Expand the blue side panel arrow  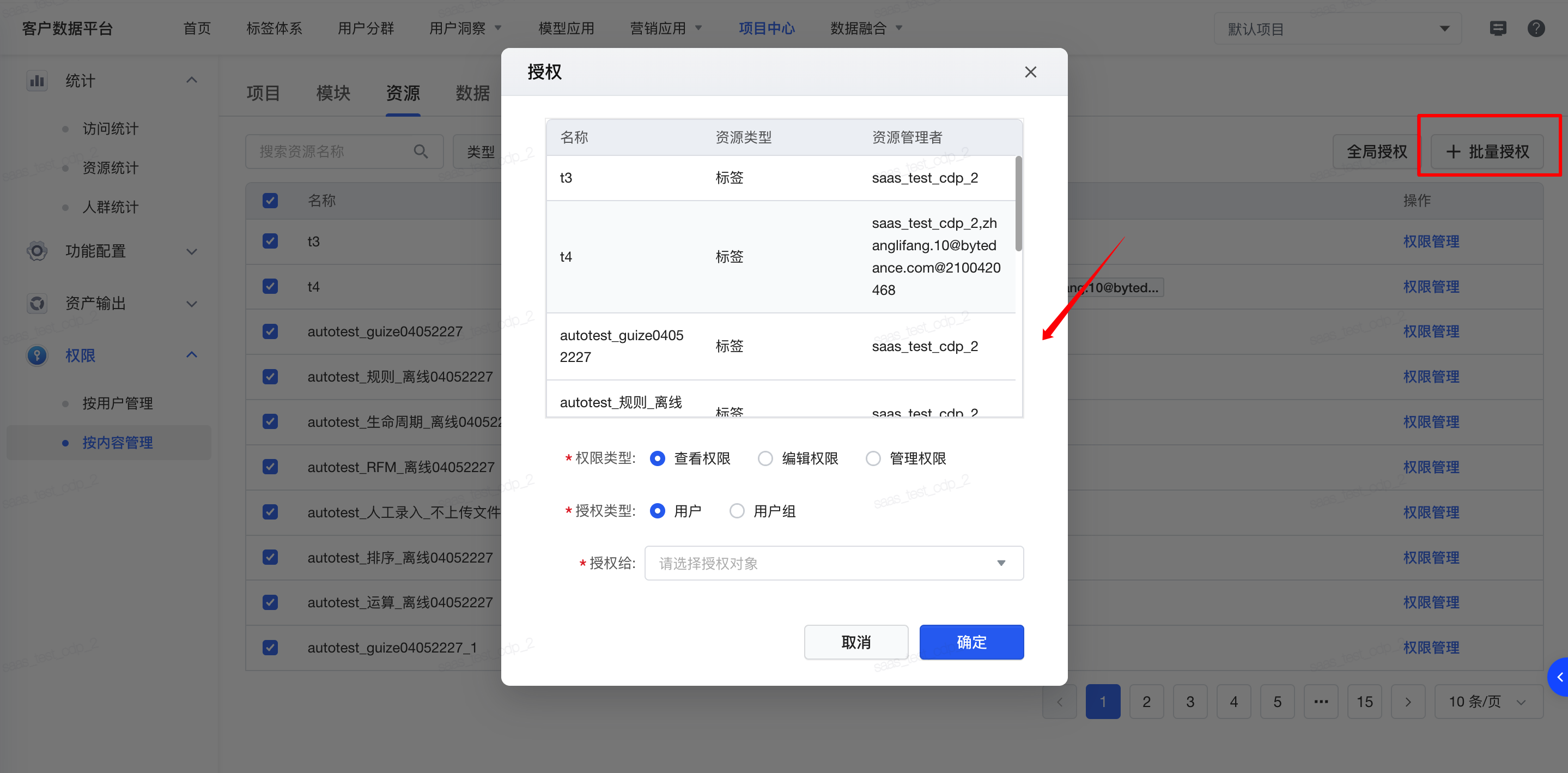pyautogui.click(x=1559, y=677)
